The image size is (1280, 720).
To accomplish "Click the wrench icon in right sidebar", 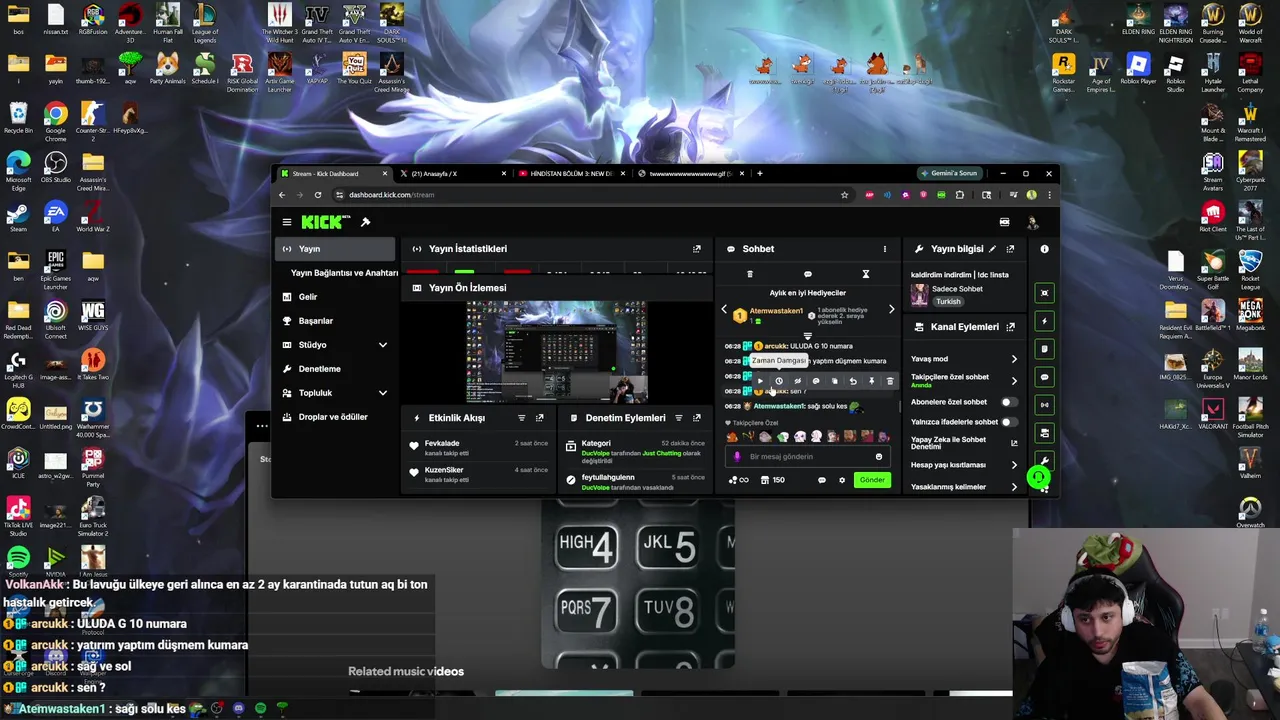I will (x=1044, y=461).
